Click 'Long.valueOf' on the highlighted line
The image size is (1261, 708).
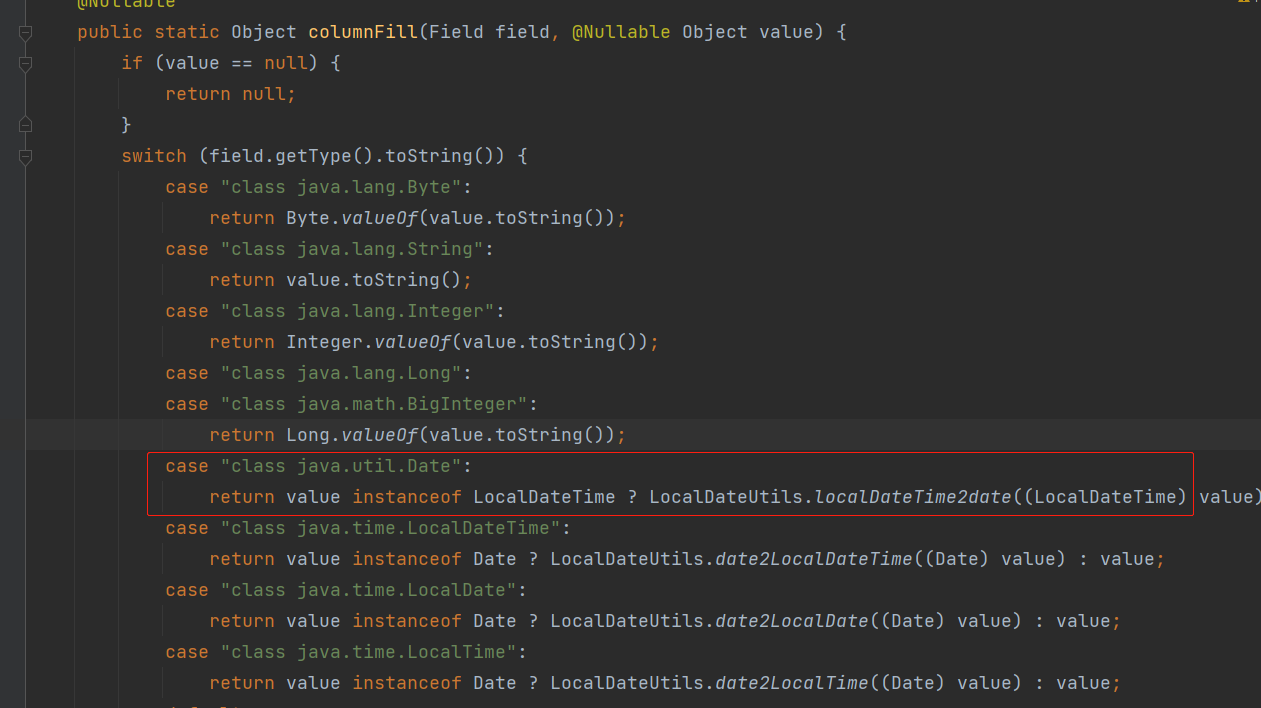pyautogui.click(x=351, y=435)
